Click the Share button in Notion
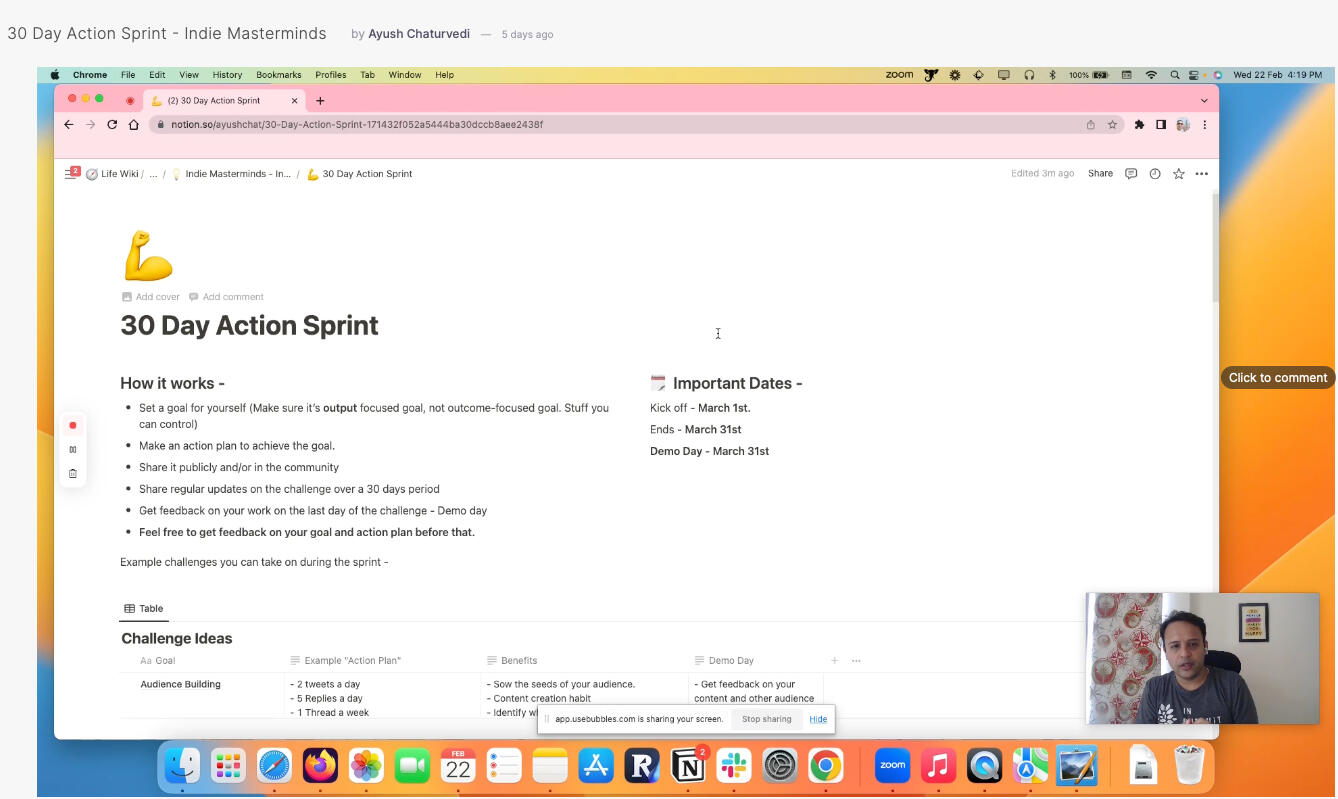Image resolution: width=1338 pixels, height=799 pixels. click(1100, 174)
